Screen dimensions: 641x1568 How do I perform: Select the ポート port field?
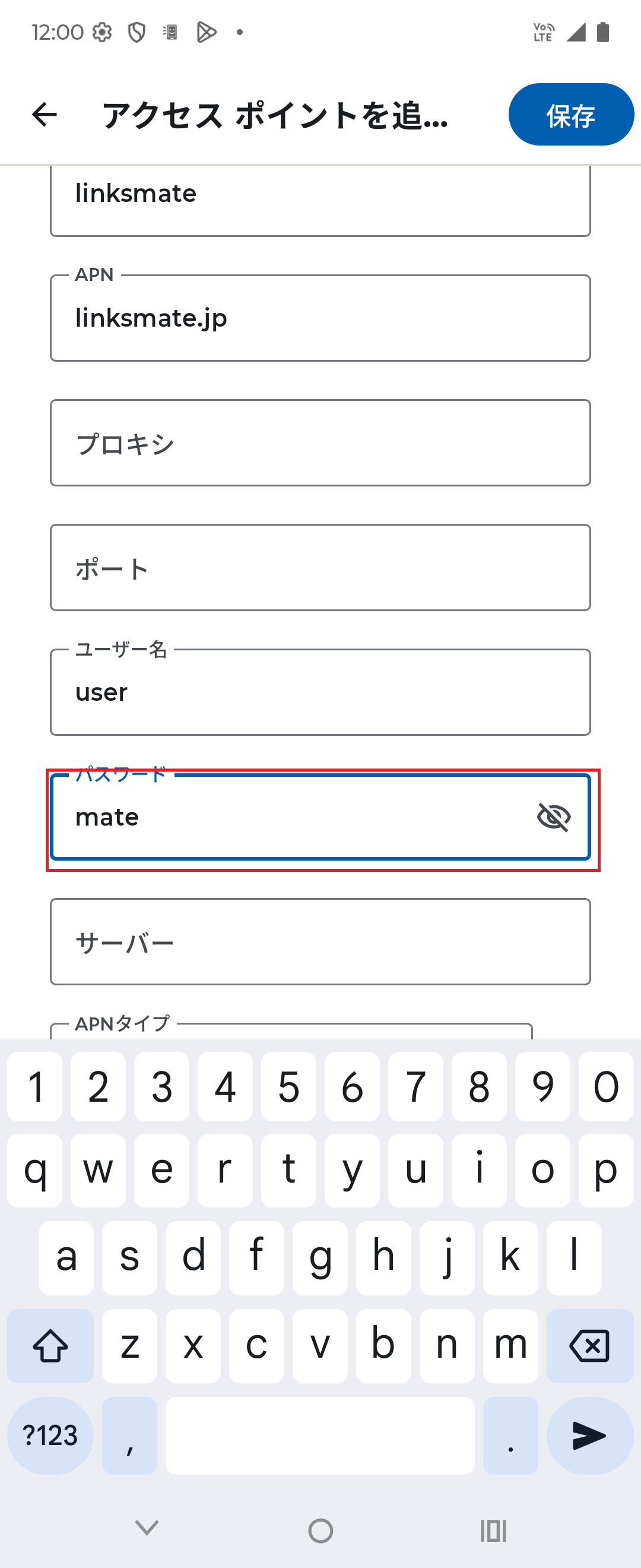[320, 568]
